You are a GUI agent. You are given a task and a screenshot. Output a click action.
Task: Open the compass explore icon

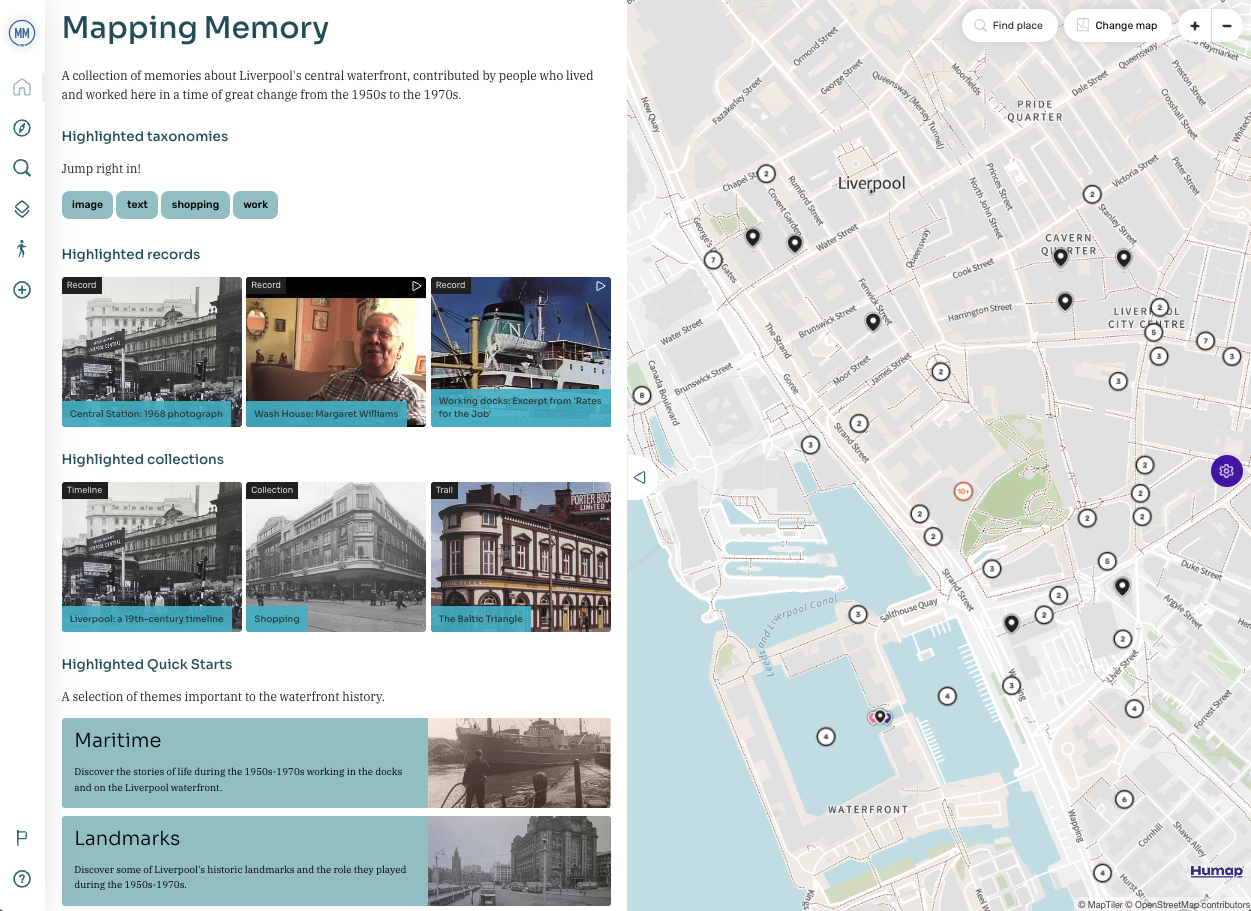click(x=22, y=128)
